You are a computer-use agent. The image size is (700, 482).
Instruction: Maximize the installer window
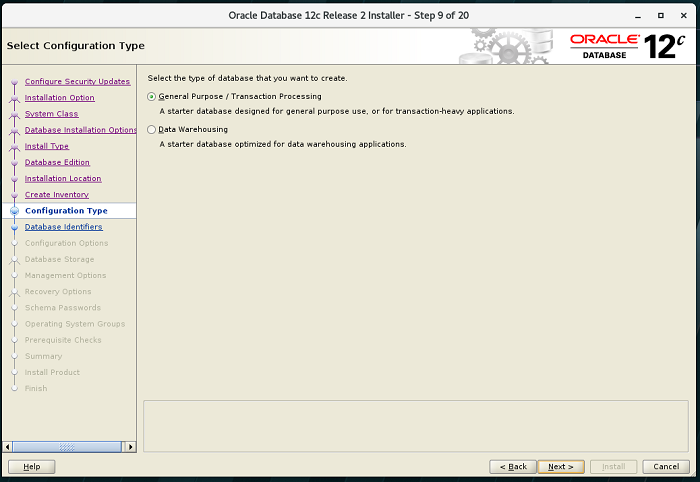pos(662,16)
